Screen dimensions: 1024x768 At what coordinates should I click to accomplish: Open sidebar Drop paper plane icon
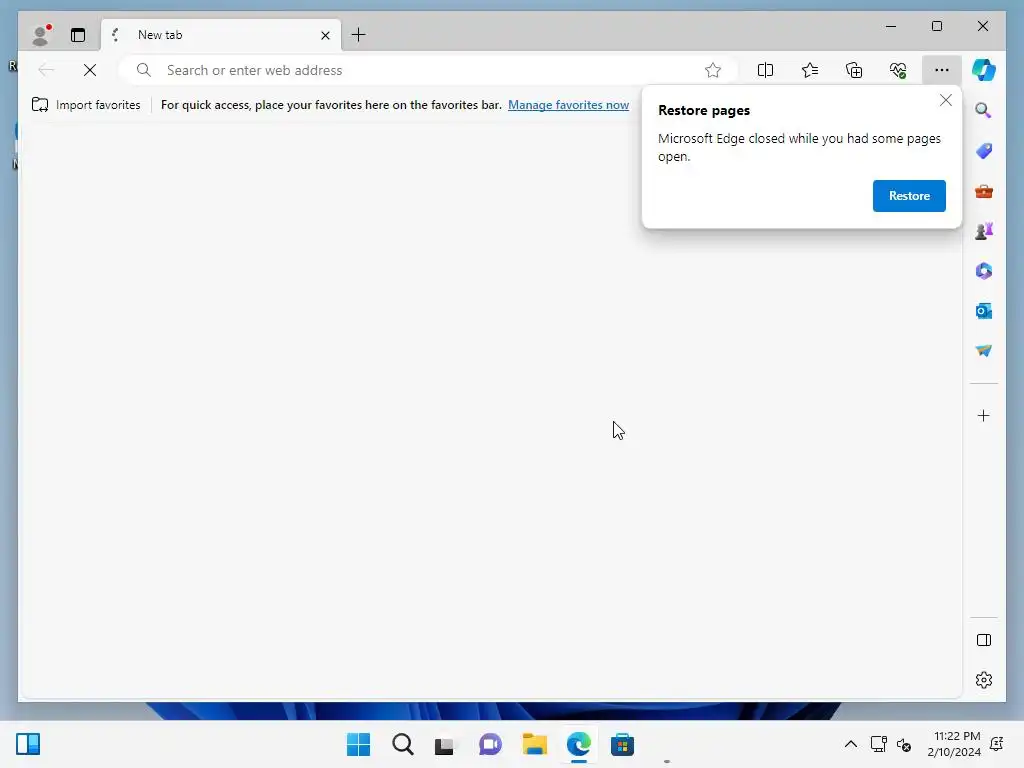[984, 351]
